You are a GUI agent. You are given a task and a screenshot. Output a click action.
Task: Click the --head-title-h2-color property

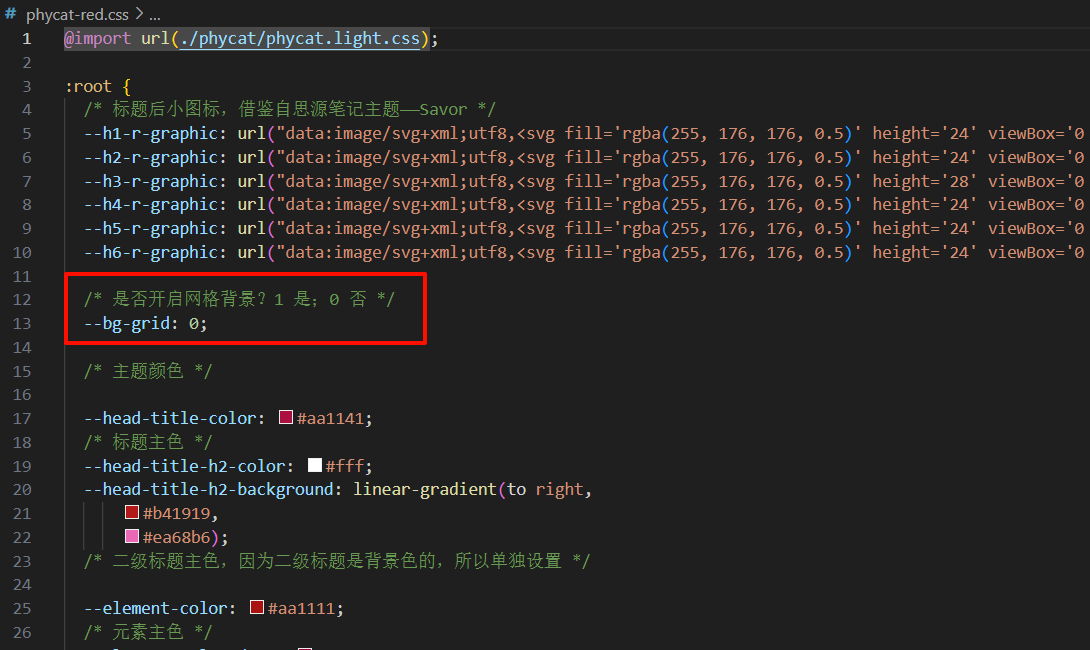click(x=184, y=466)
